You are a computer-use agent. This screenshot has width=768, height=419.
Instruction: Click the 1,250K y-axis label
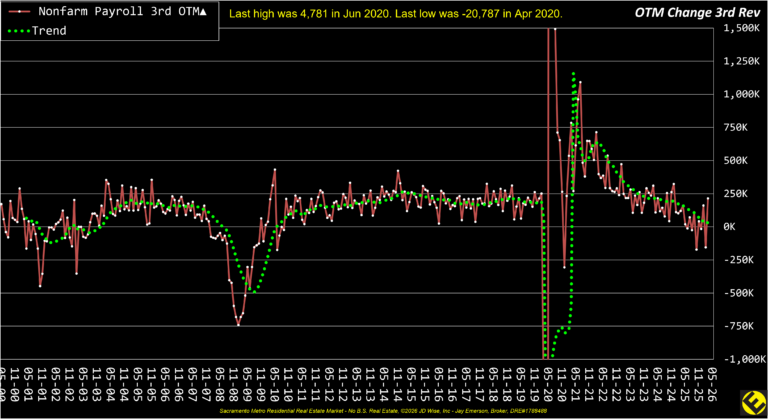(x=741, y=61)
